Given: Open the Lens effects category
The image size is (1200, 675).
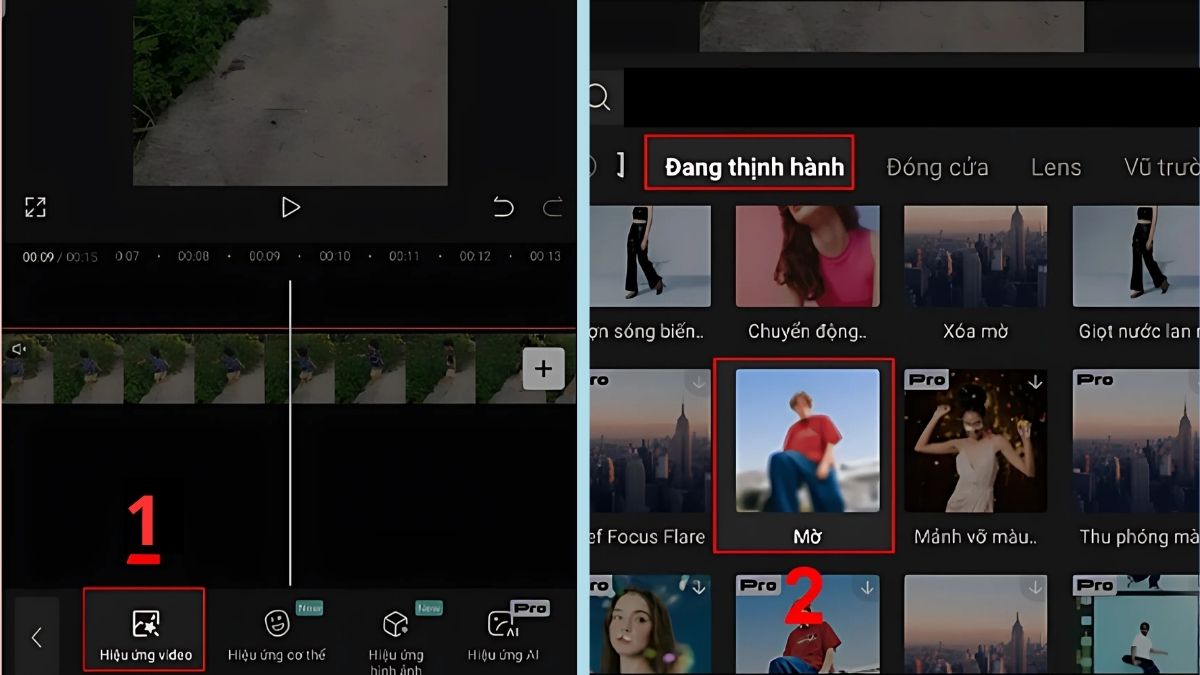Looking at the screenshot, I should [1056, 167].
